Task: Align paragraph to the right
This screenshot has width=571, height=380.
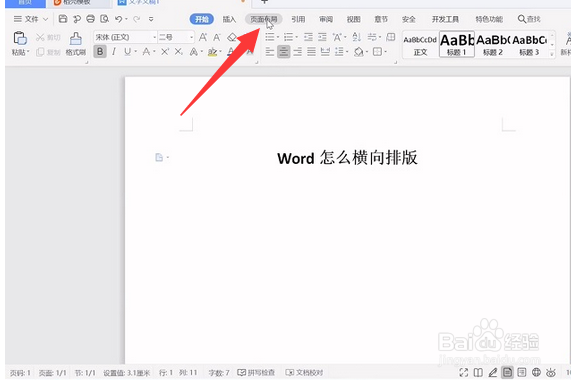Action: [298, 52]
